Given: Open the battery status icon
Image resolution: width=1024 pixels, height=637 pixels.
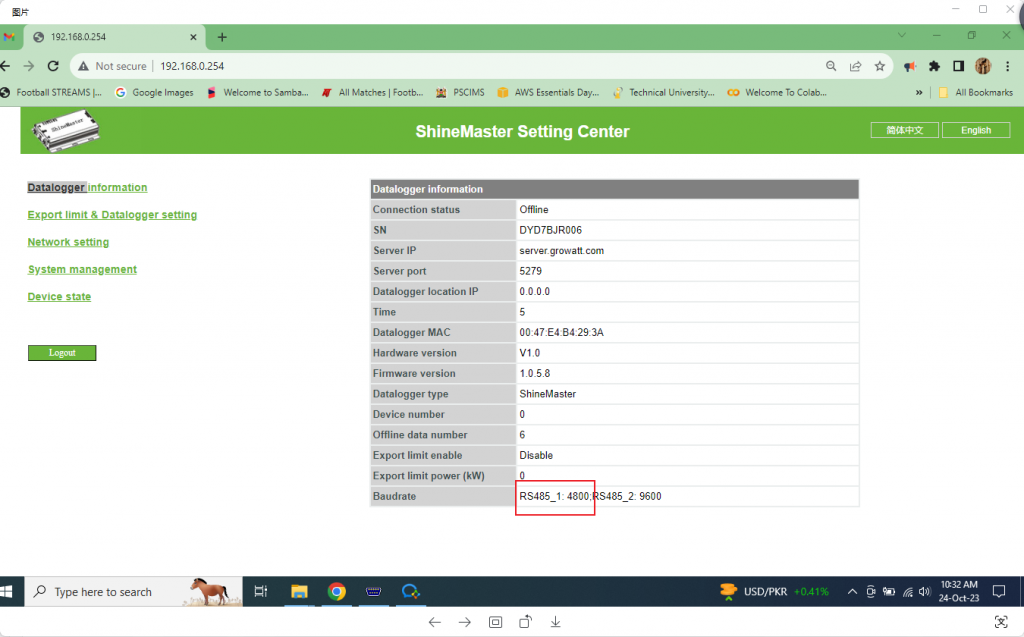Looking at the screenshot, I should tap(889, 592).
